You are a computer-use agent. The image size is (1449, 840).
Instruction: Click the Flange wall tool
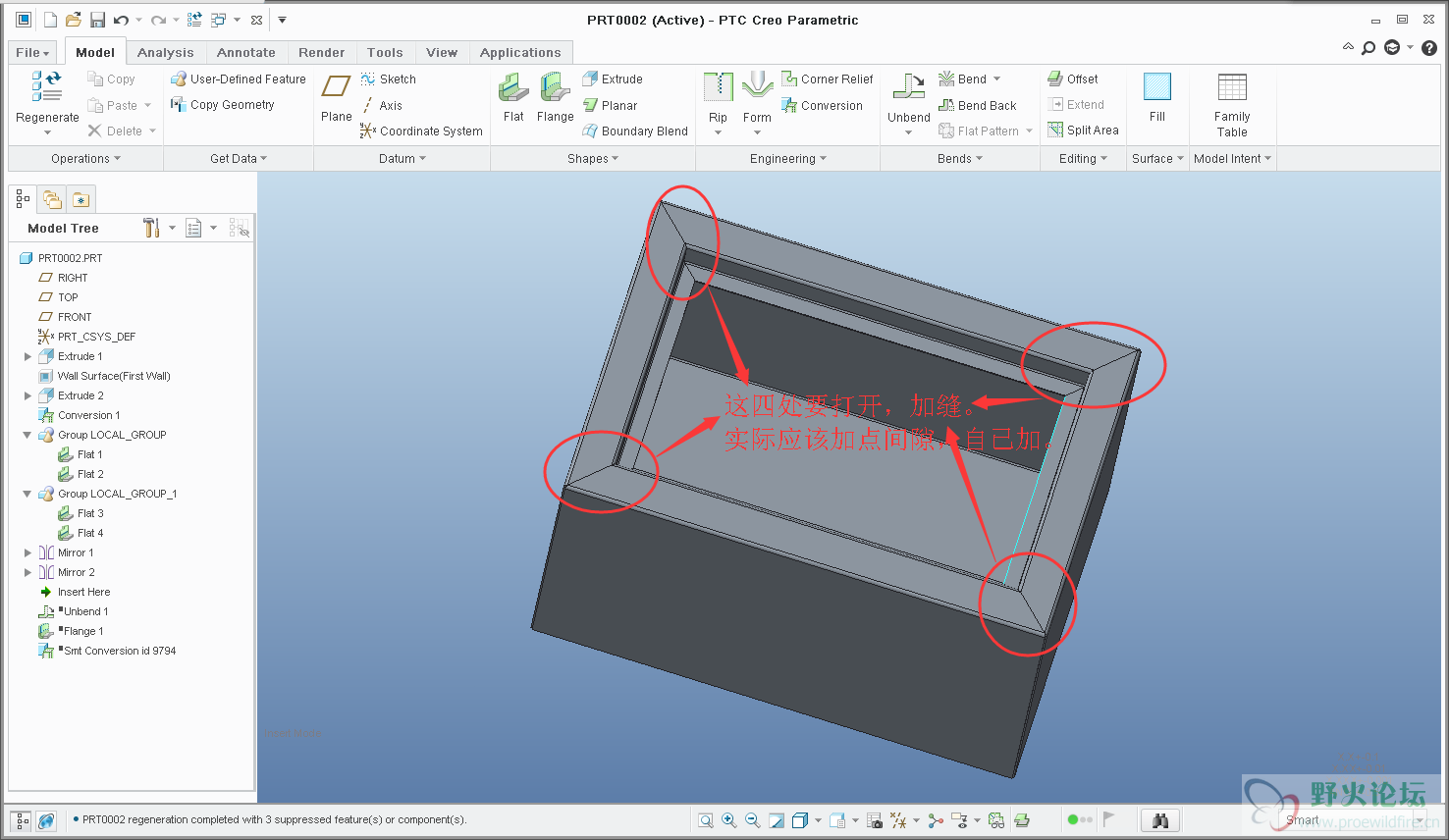coord(555,88)
